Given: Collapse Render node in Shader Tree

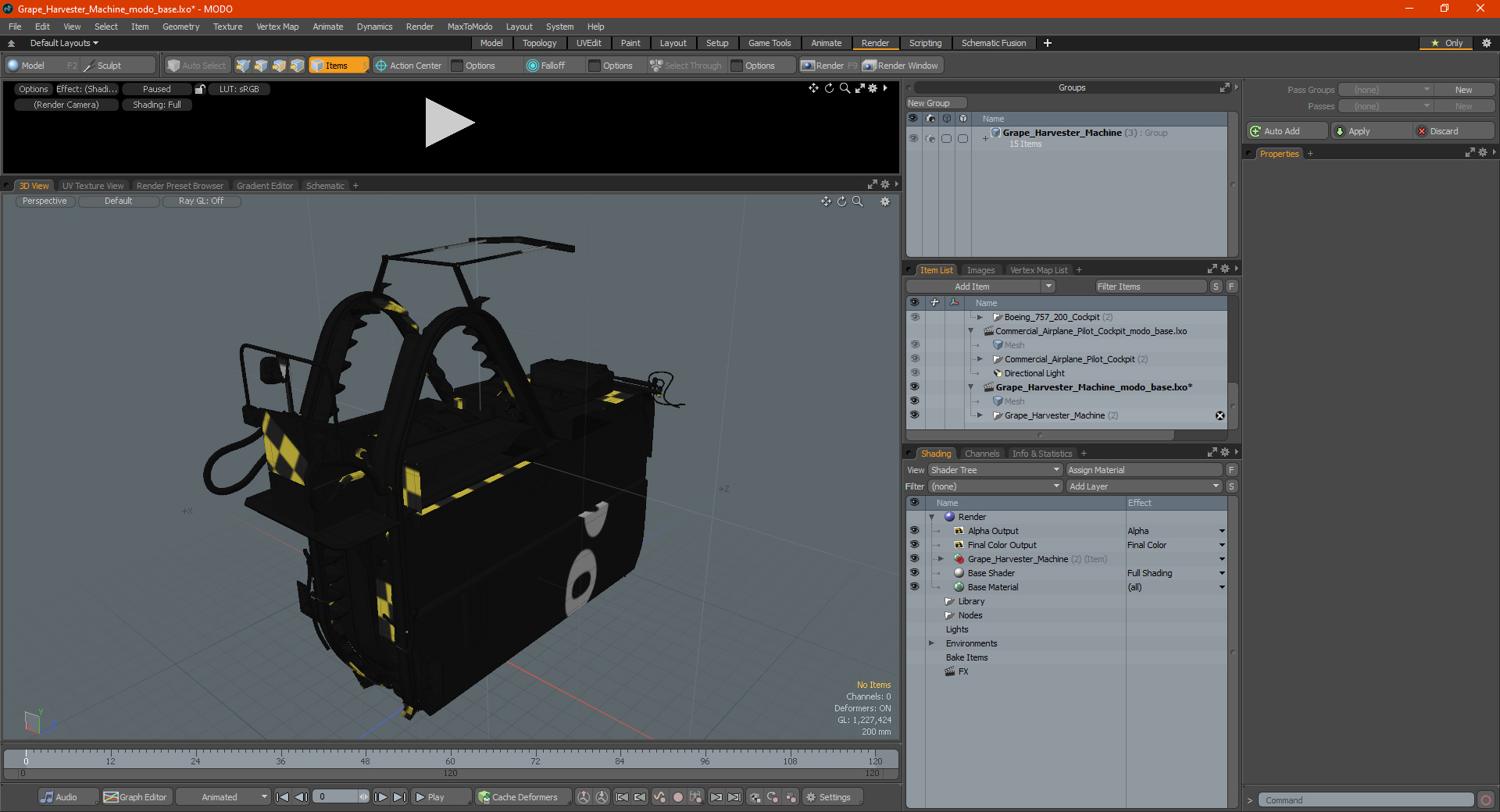Looking at the screenshot, I should [931, 517].
